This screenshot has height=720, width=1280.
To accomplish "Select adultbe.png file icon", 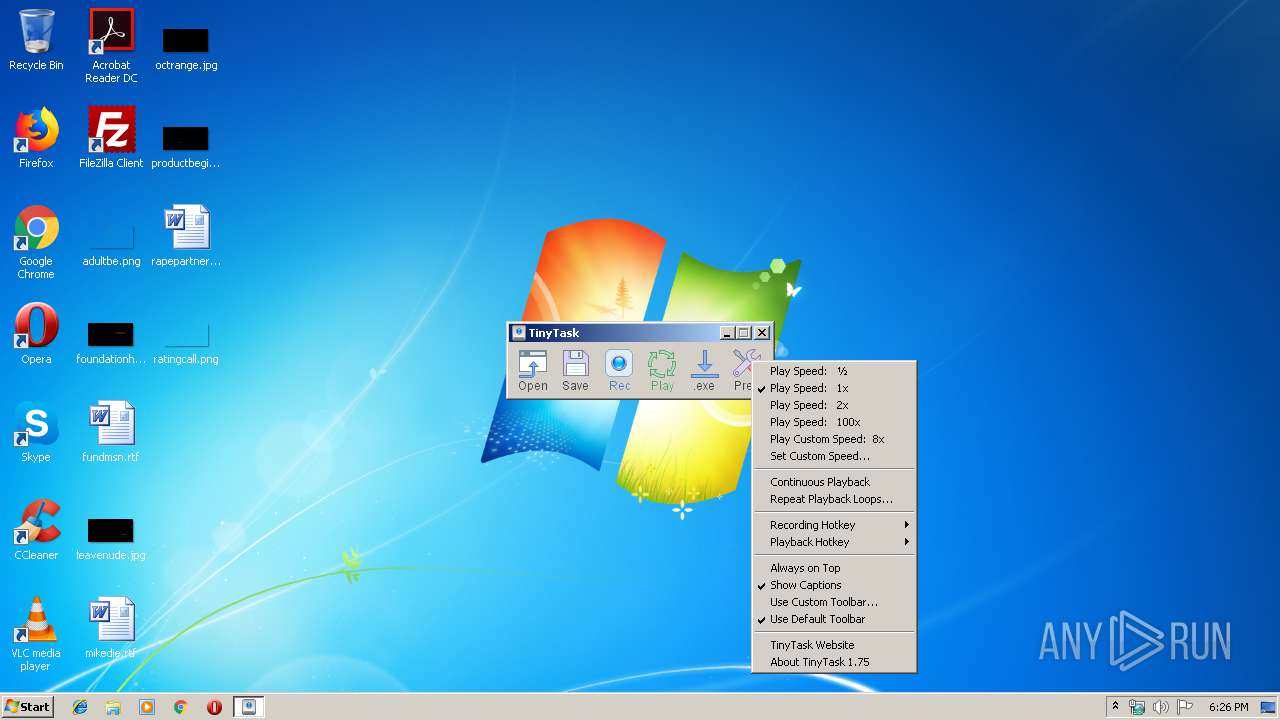I will tap(111, 246).
